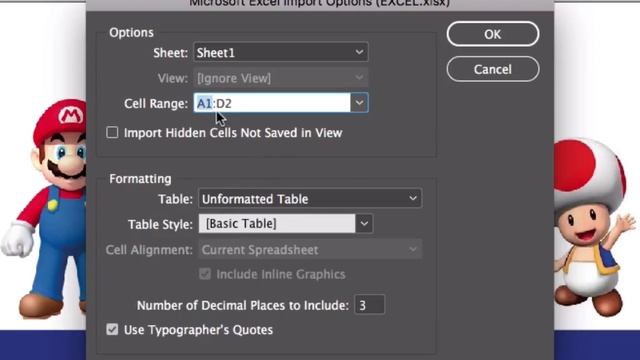Click the Mario image behind the dialog

pyautogui.click(x=43, y=208)
